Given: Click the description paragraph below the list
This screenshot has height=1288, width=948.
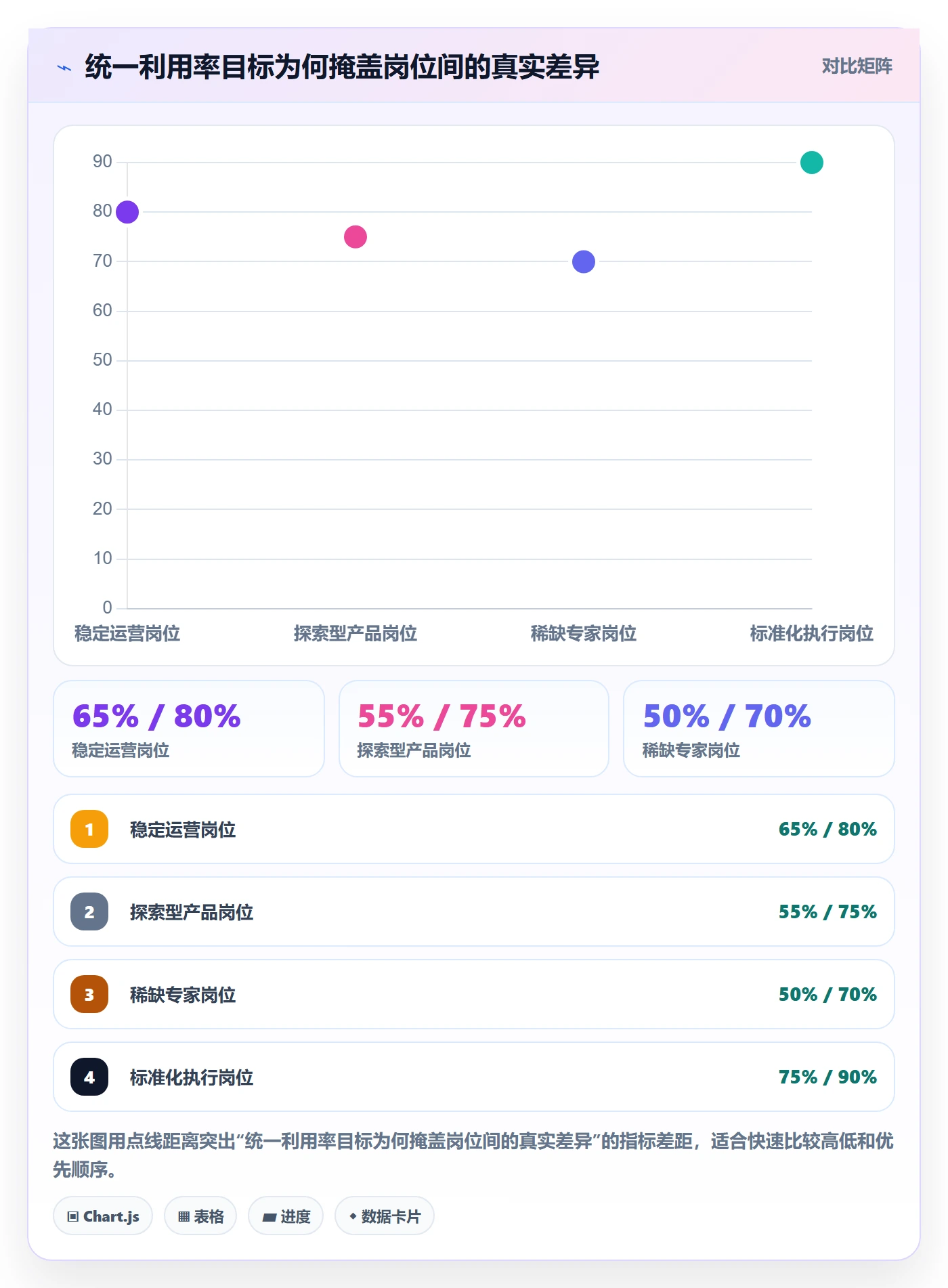Looking at the screenshot, I should pos(473,1155).
